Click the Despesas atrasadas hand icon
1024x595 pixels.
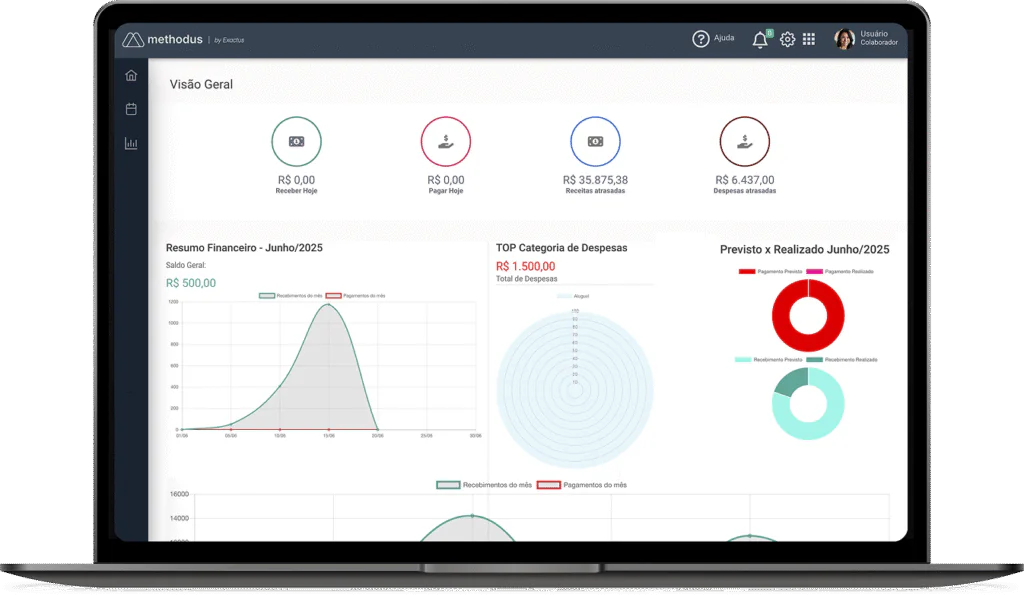pos(744,142)
